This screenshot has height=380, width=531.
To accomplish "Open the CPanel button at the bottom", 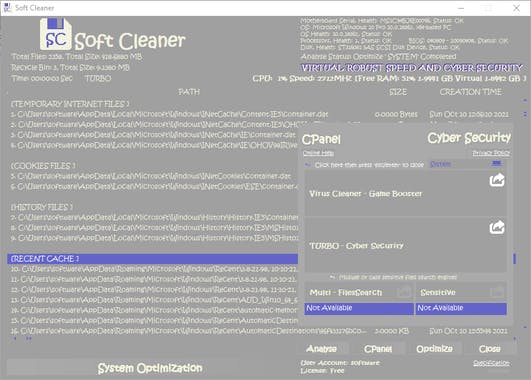I will [378, 349].
